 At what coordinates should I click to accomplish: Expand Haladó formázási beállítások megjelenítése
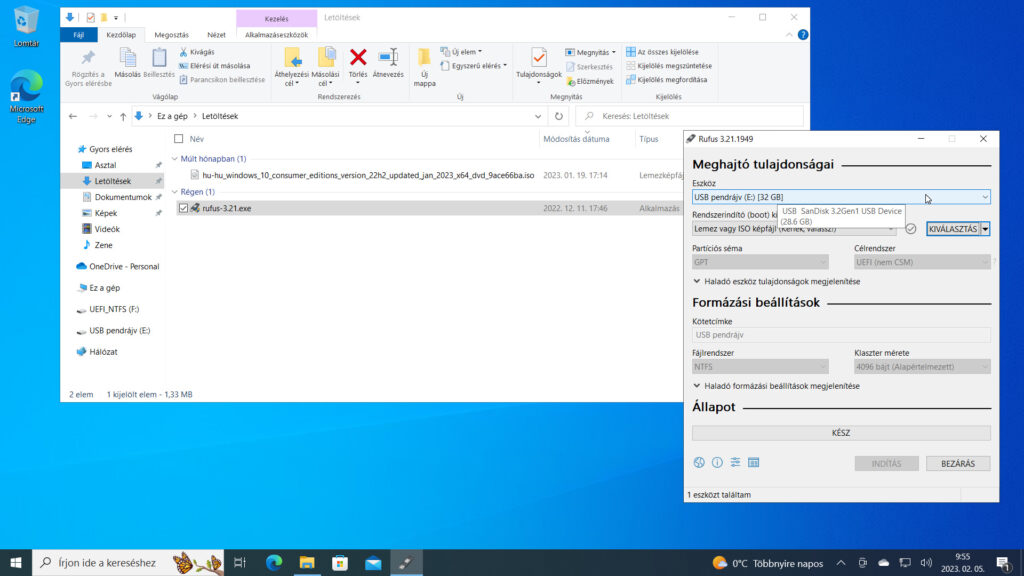click(776, 386)
